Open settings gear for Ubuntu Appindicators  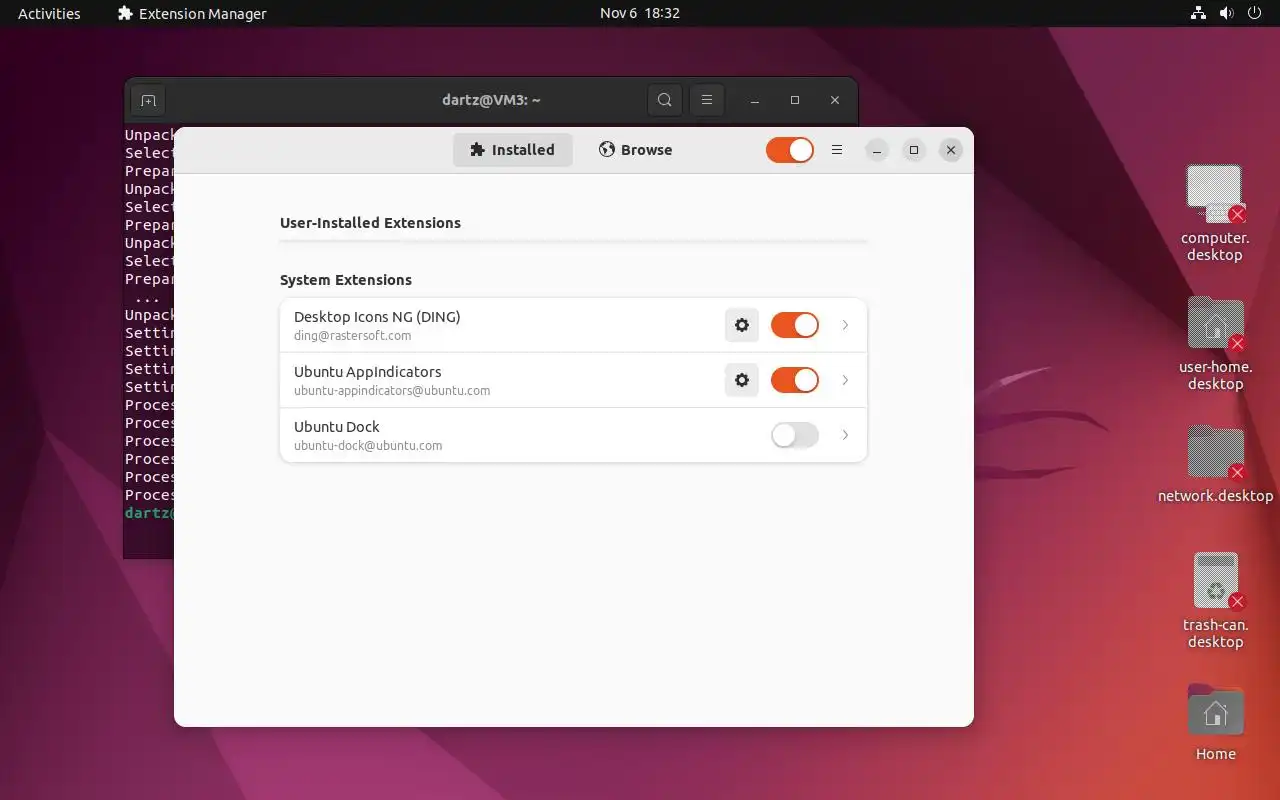(742, 380)
